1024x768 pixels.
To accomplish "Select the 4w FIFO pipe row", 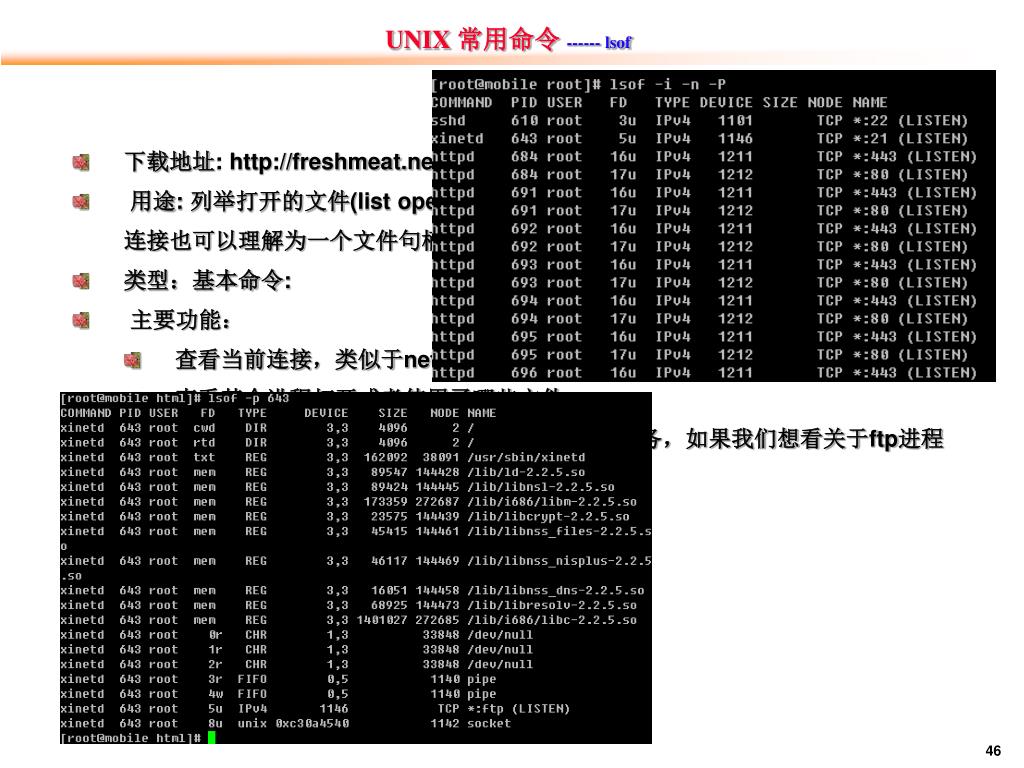I will pyautogui.click(x=278, y=694).
